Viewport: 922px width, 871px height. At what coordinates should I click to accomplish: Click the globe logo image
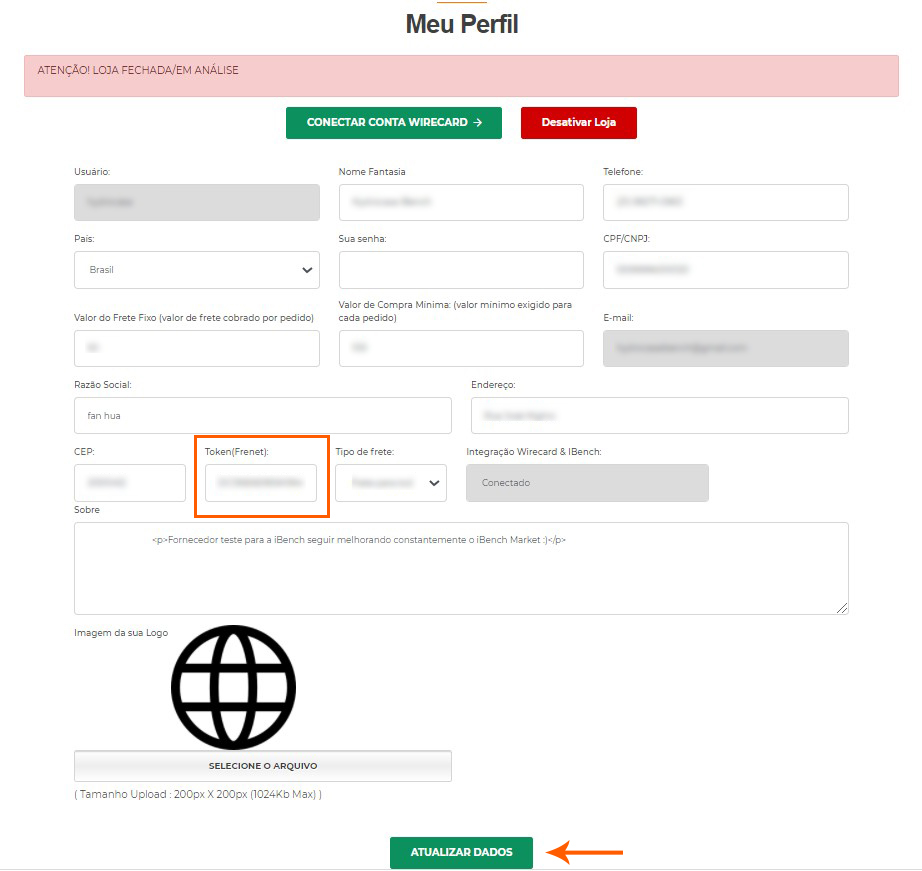point(233,687)
